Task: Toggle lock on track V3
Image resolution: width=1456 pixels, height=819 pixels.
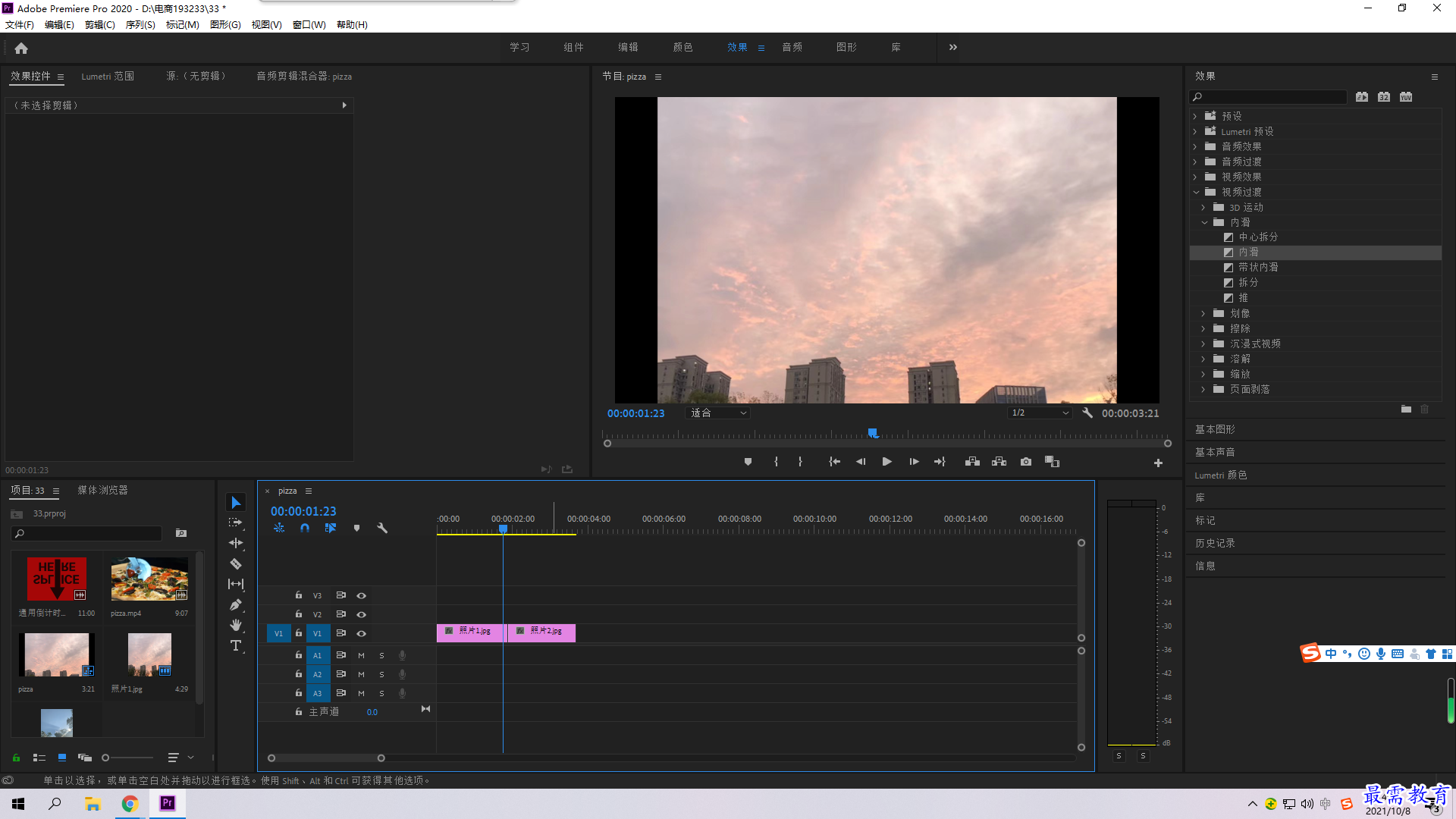Action: [299, 595]
